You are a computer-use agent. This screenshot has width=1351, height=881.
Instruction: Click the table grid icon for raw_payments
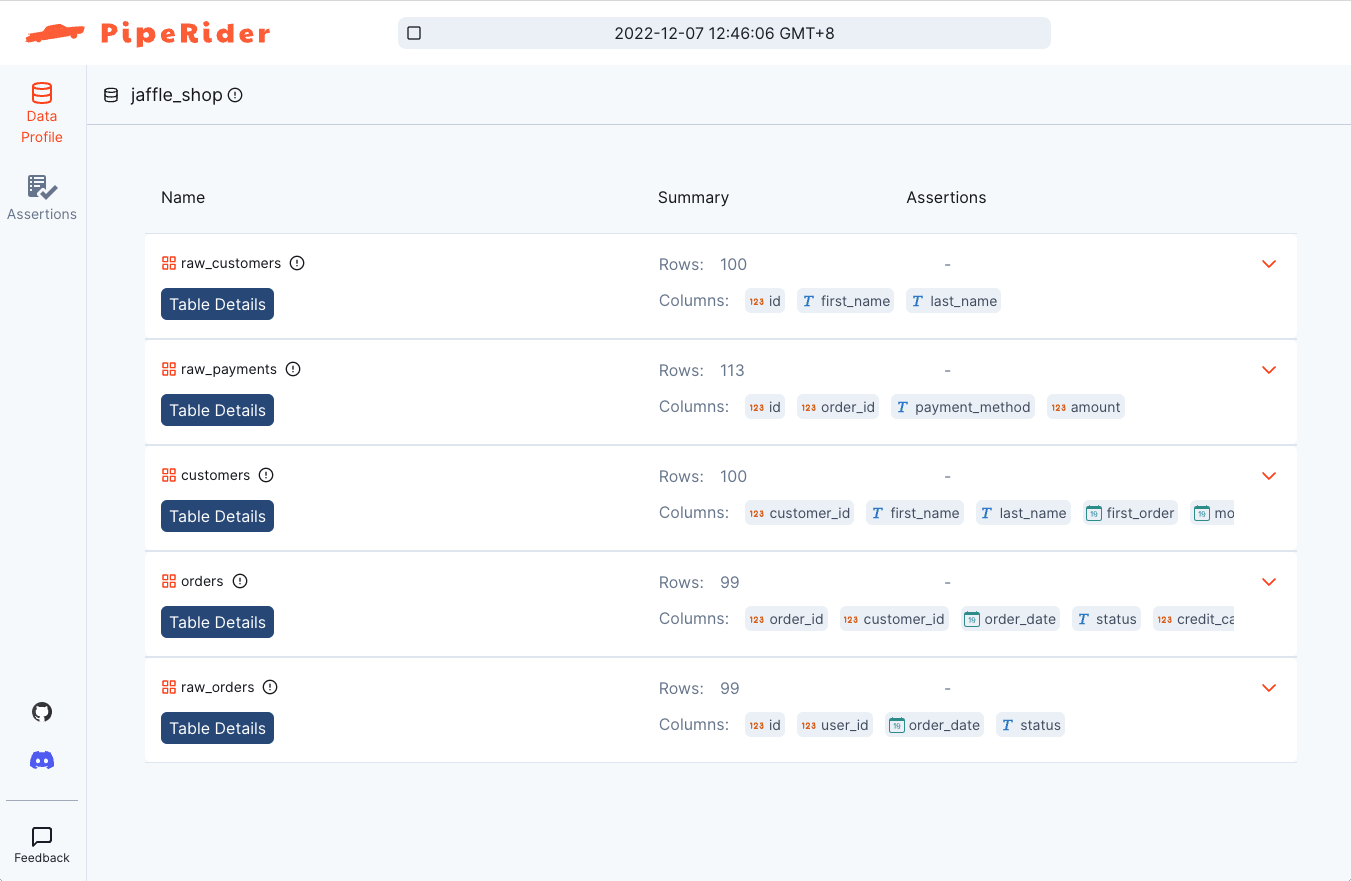(169, 369)
